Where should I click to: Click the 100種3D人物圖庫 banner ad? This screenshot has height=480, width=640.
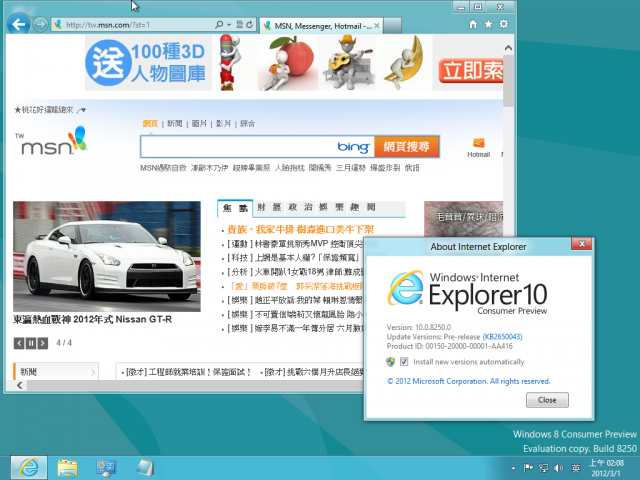[x=148, y=62]
